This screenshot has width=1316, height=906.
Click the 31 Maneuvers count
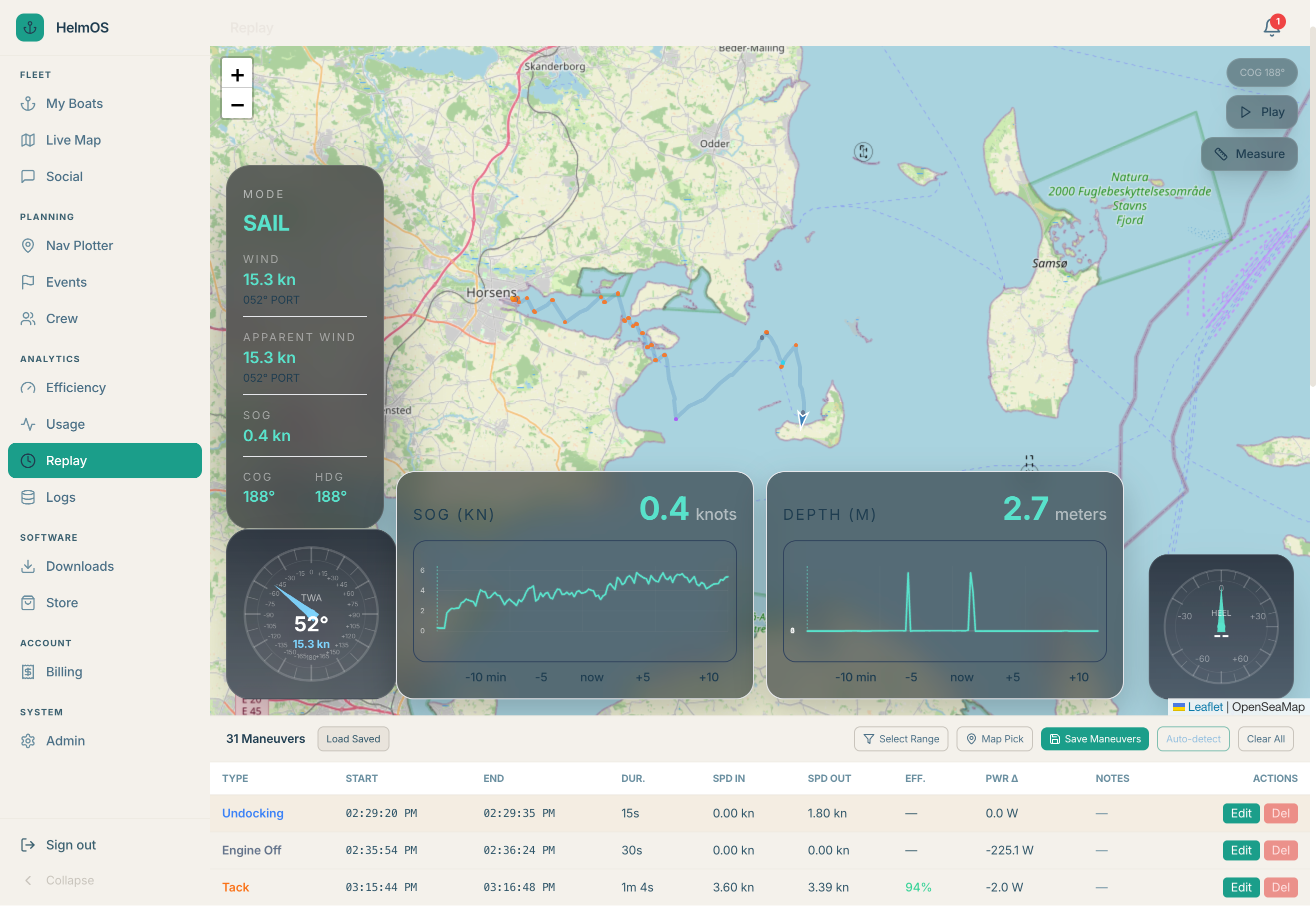coord(265,739)
